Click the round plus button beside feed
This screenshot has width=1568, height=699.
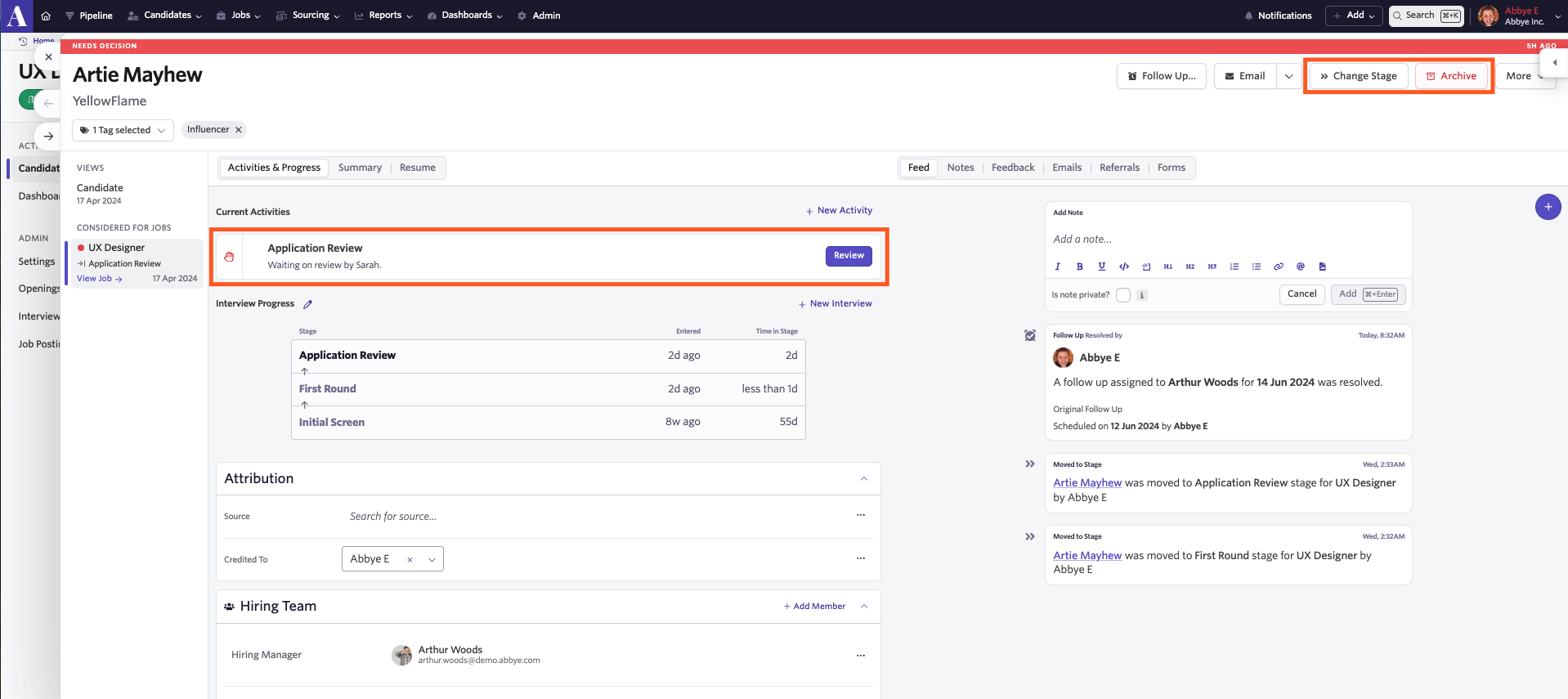(x=1548, y=207)
